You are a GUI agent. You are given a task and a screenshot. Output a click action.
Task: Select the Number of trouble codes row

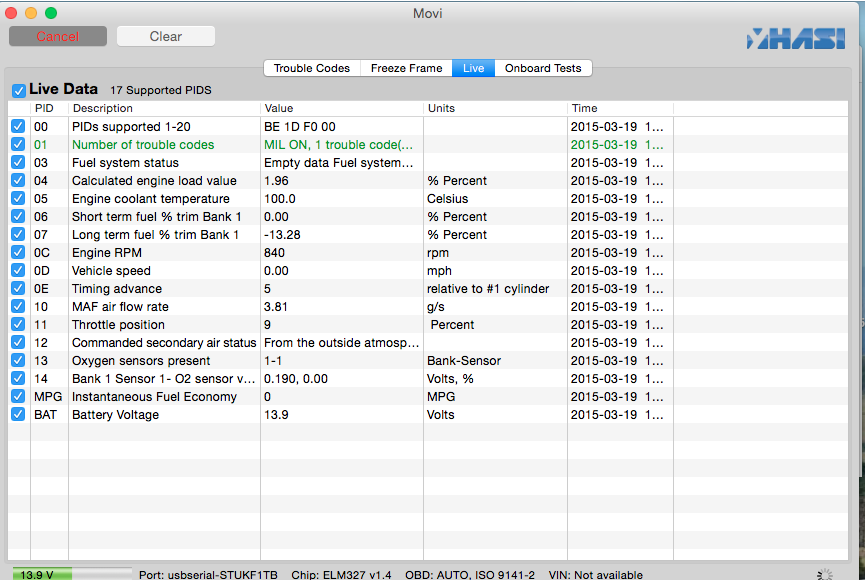[143, 145]
